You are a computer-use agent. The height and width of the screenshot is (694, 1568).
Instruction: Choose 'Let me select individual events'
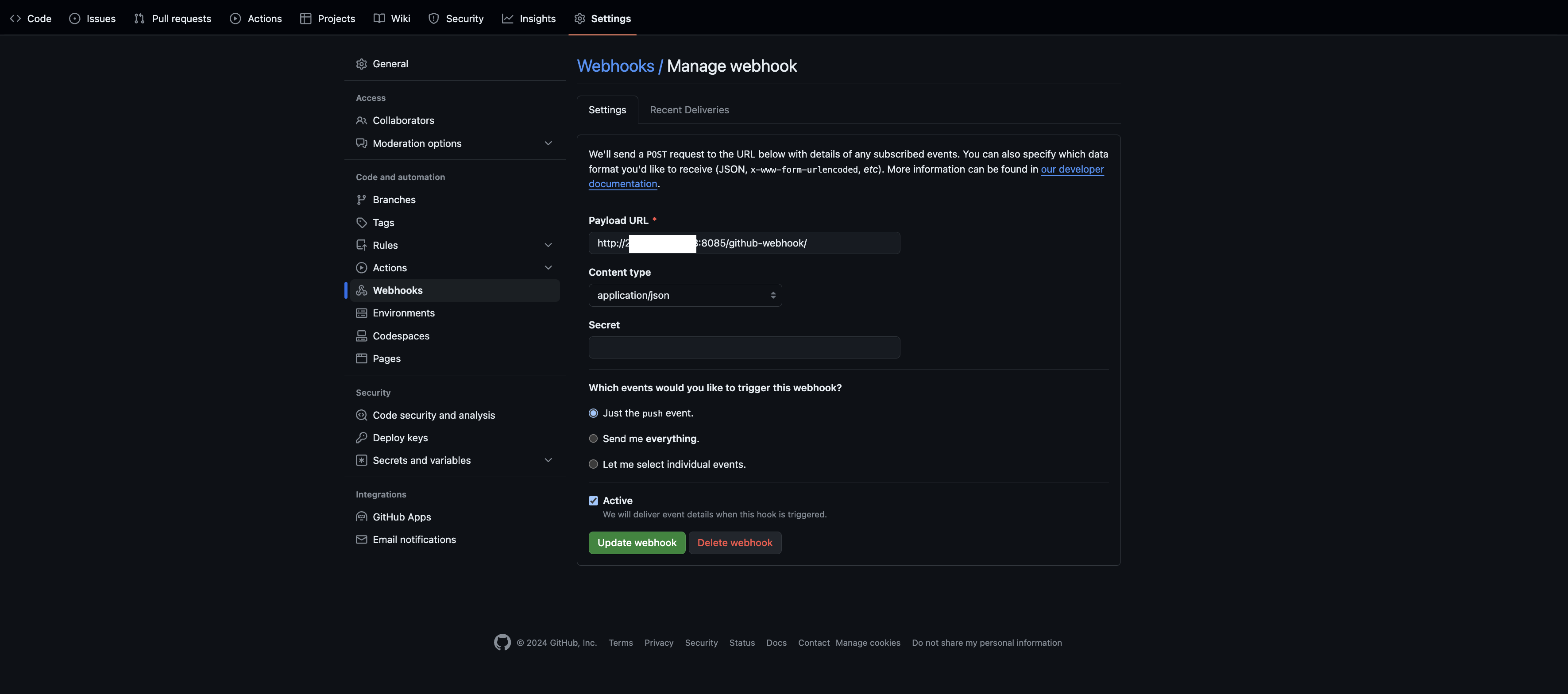point(593,464)
